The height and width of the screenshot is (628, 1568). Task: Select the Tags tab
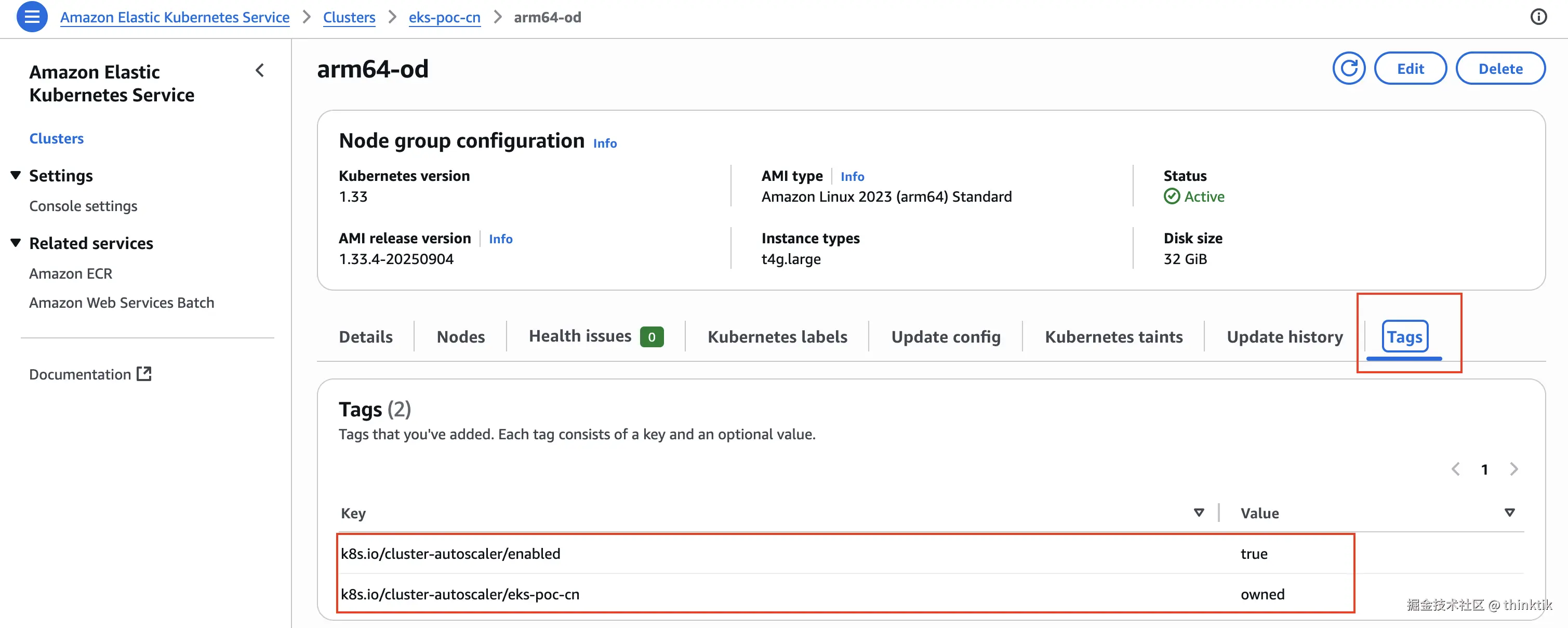(x=1404, y=337)
